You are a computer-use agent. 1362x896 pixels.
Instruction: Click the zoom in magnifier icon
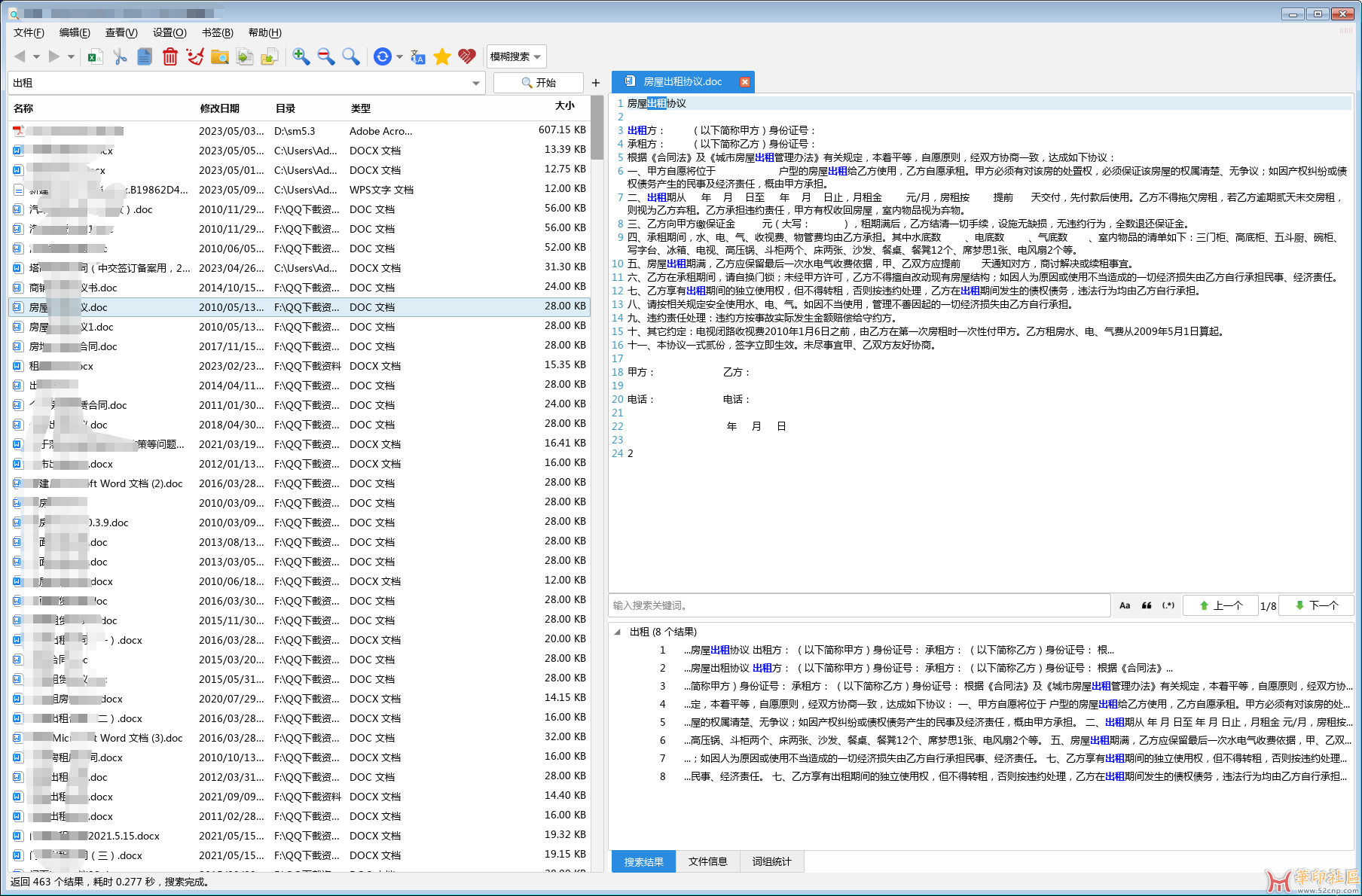pos(301,56)
